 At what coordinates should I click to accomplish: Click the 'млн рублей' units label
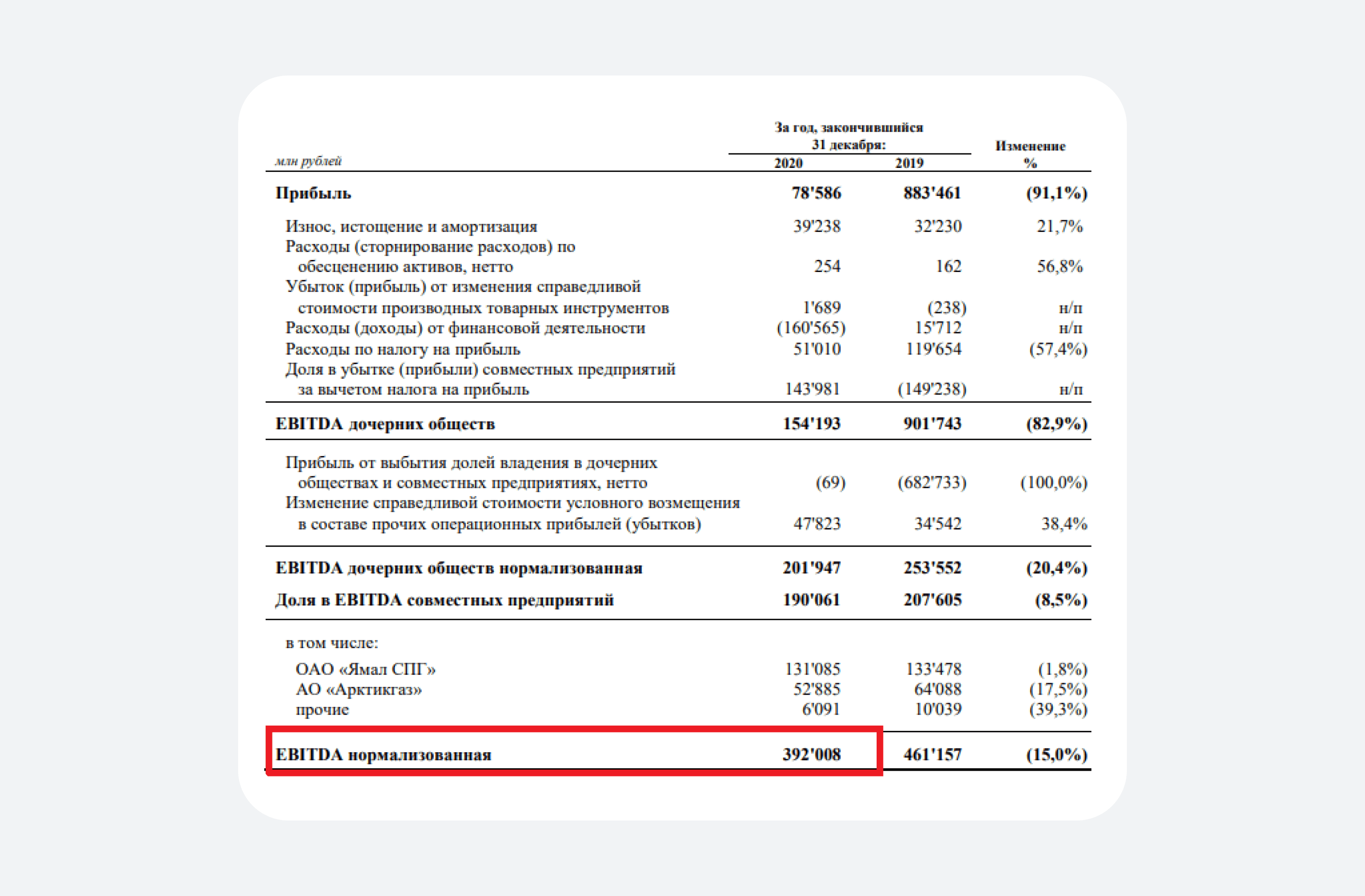[x=308, y=161]
